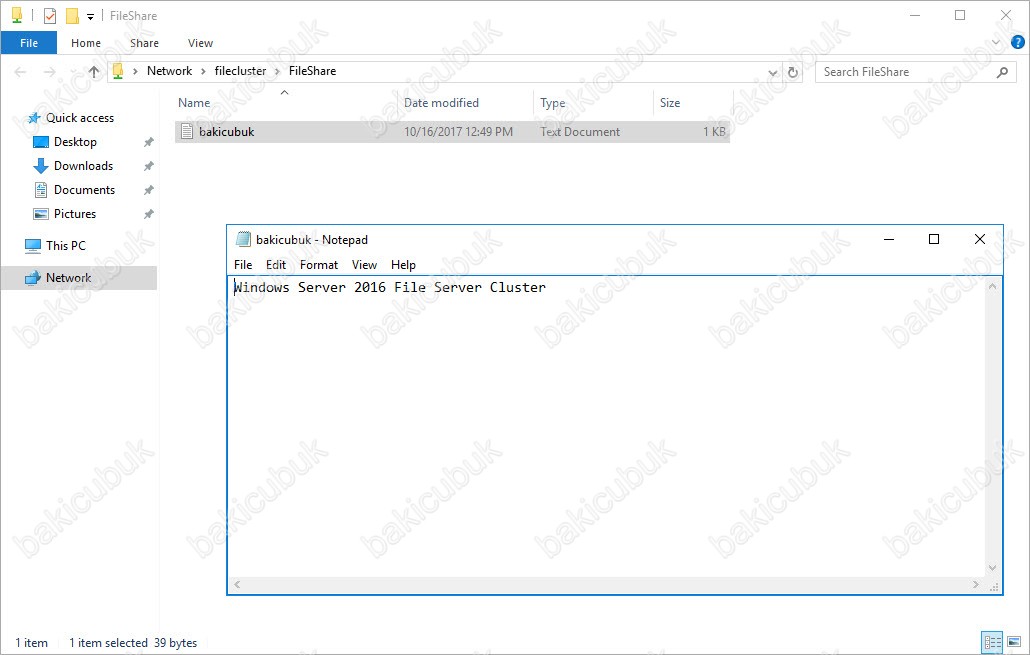
Task: Click the 10/16/2017 12:49 PM date cell
Action: tap(459, 131)
